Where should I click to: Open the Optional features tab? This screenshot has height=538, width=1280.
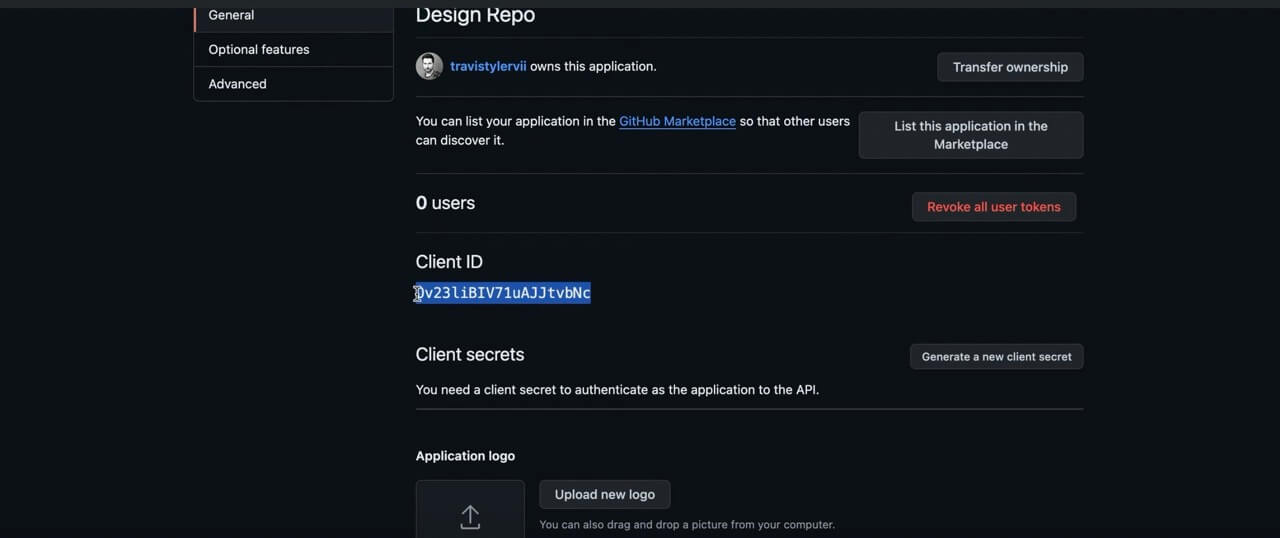pos(293,49)
